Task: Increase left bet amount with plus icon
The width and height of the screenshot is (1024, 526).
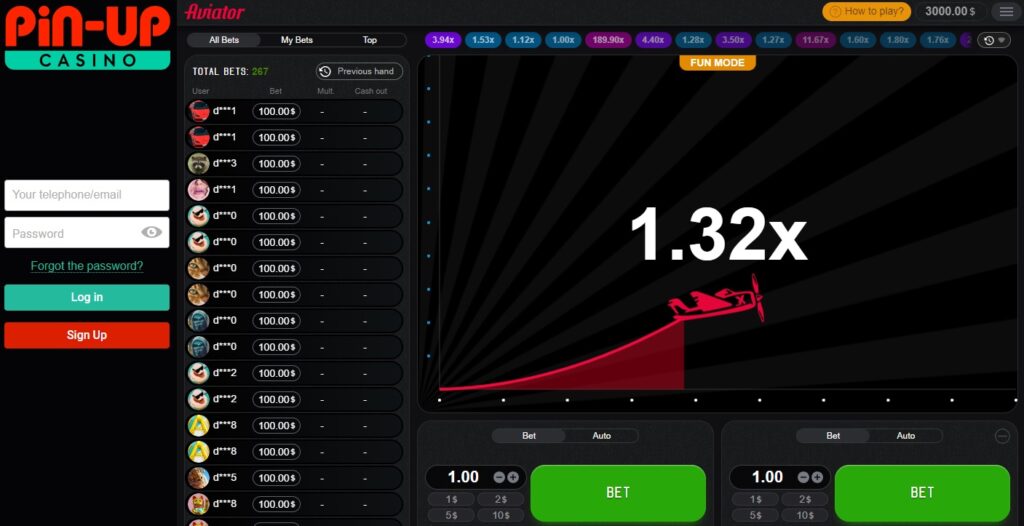Action: (513, 478)
